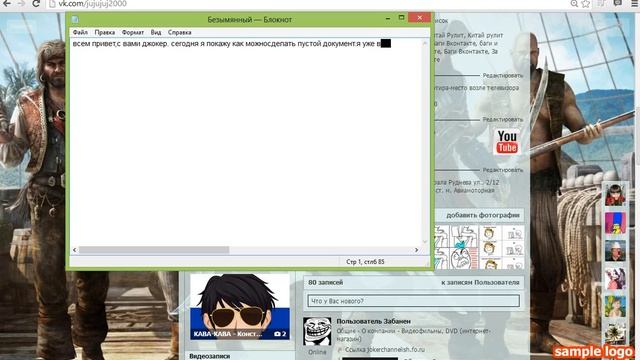Open friend thumbnail of man in white hat
Screen dimensions: 640x360
click(615, 250)
